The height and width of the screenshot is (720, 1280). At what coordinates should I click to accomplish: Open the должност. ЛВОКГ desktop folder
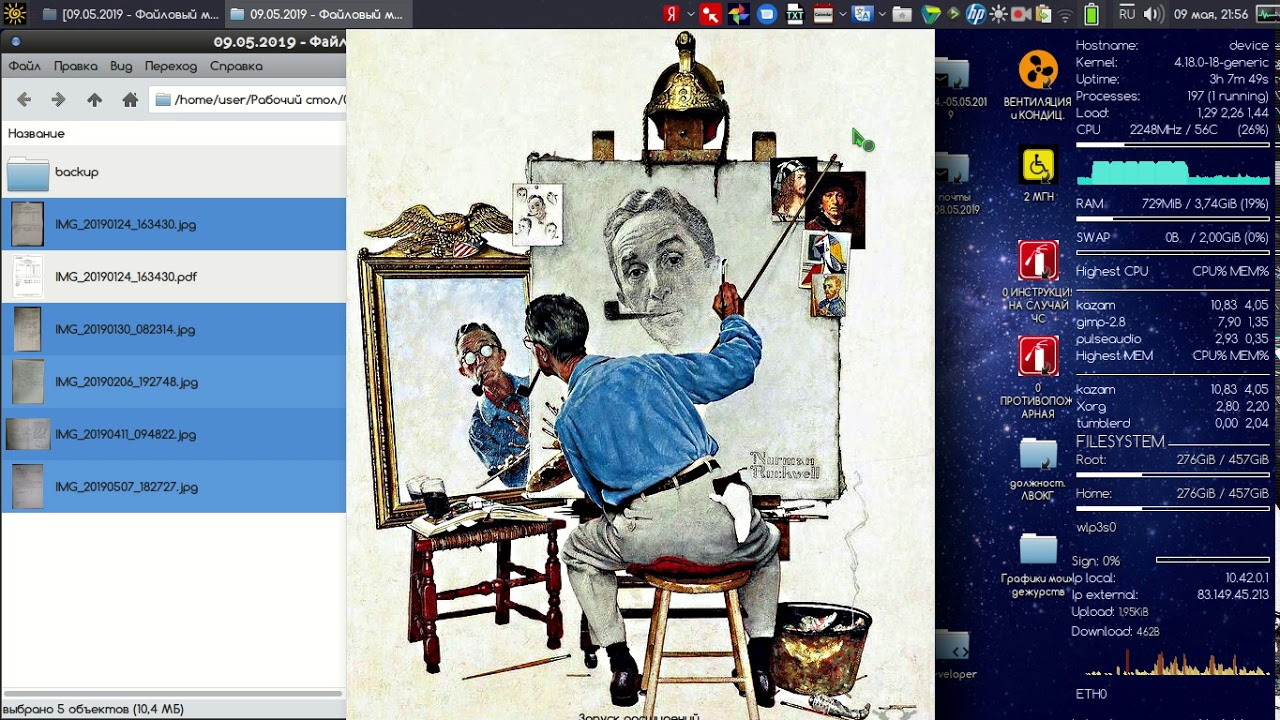point(1038,468)
